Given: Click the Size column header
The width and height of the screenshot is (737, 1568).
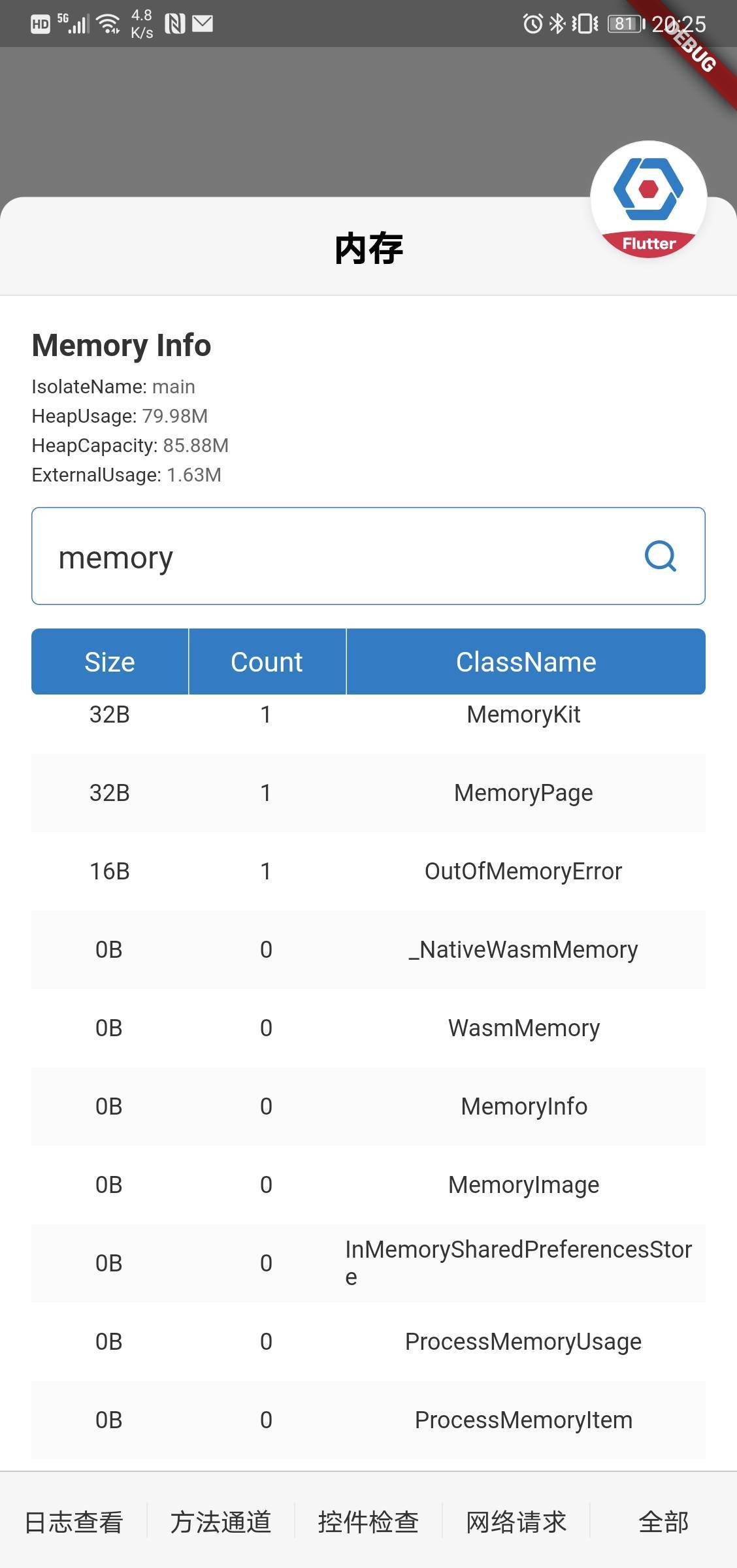Looking at the screenshot, I should tap(110, 662).
